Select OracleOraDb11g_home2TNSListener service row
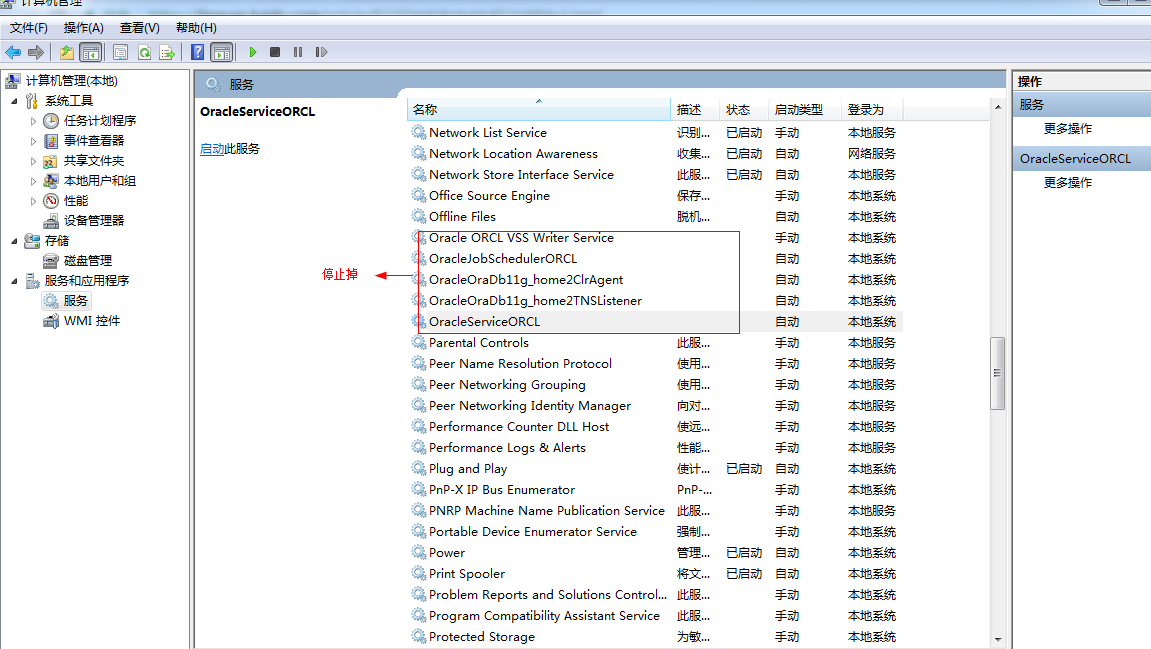Screen dimensions: 1151x649 [x=535, y=301]
